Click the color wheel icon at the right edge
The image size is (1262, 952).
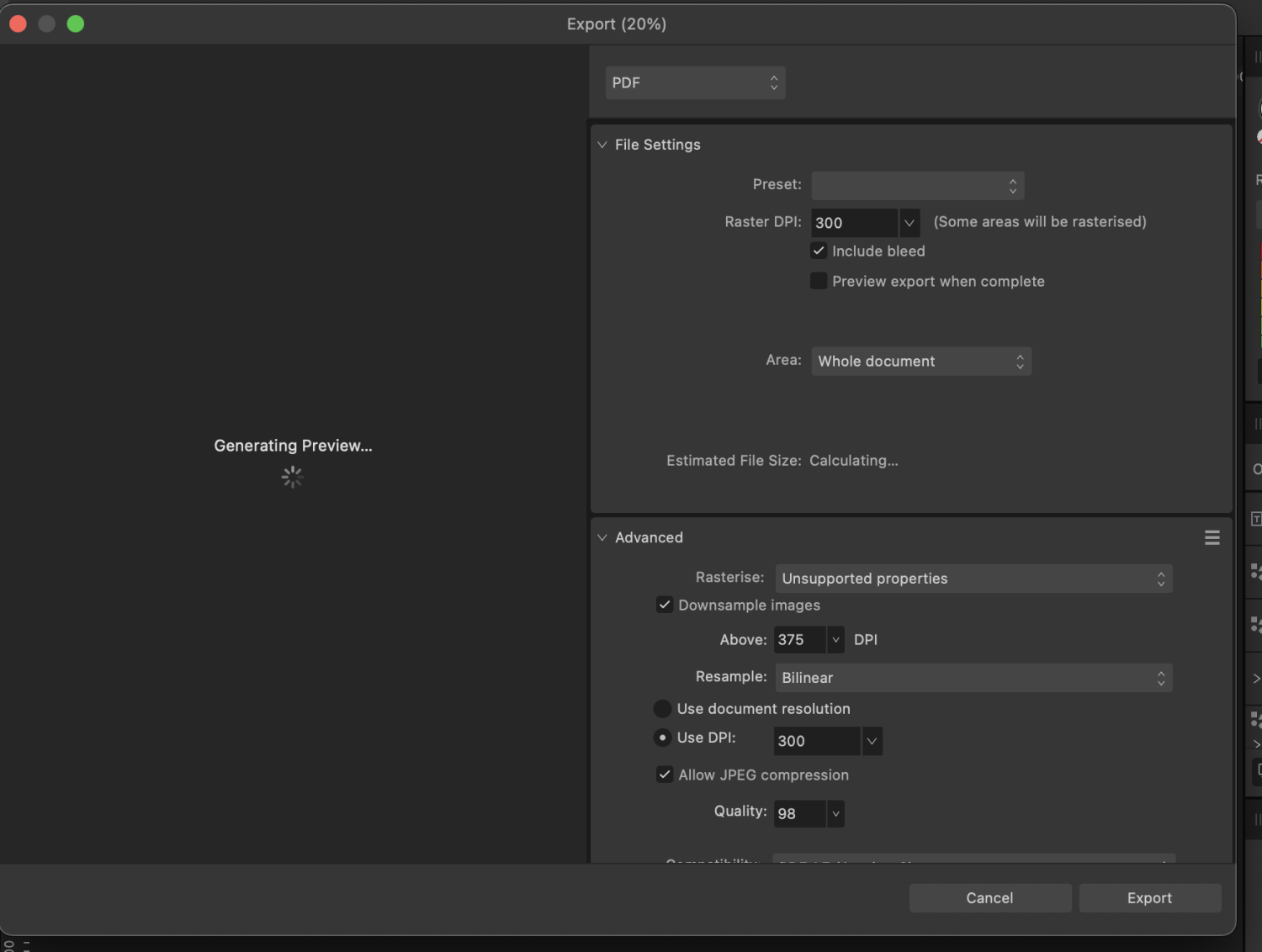1259,108
